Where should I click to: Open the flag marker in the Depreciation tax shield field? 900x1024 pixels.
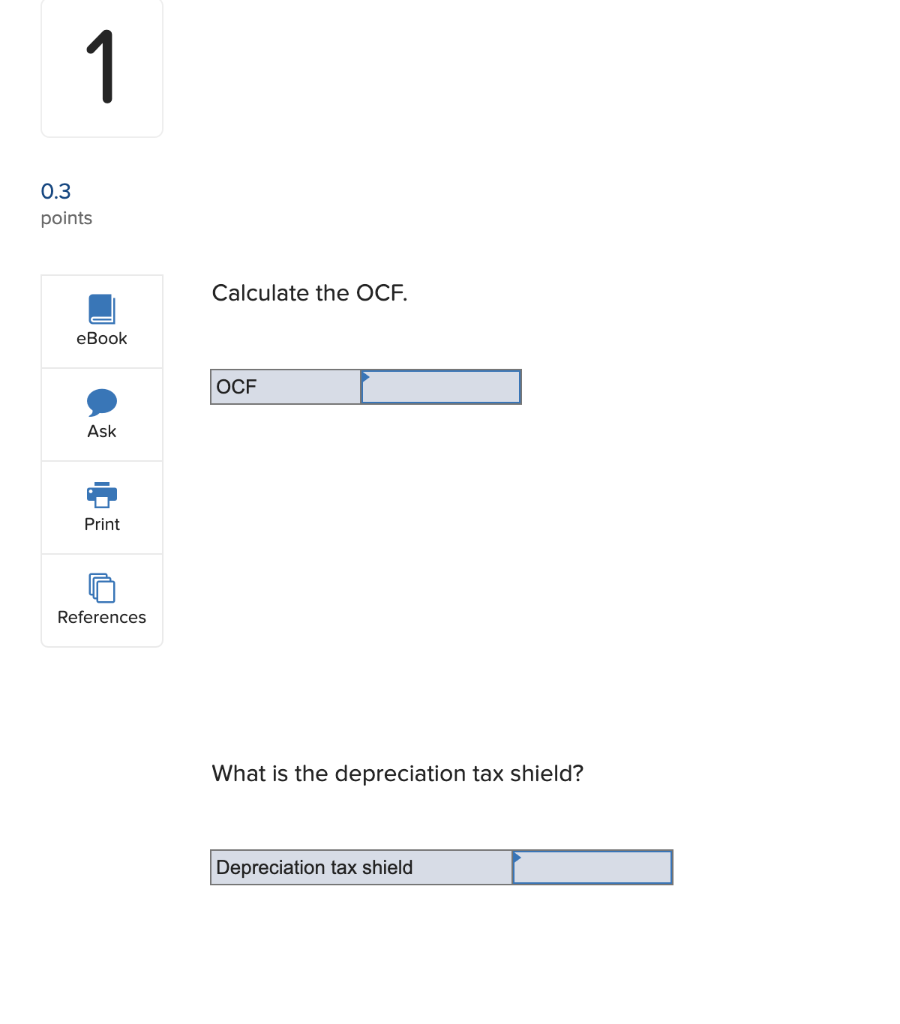click(x=517, y=859)
